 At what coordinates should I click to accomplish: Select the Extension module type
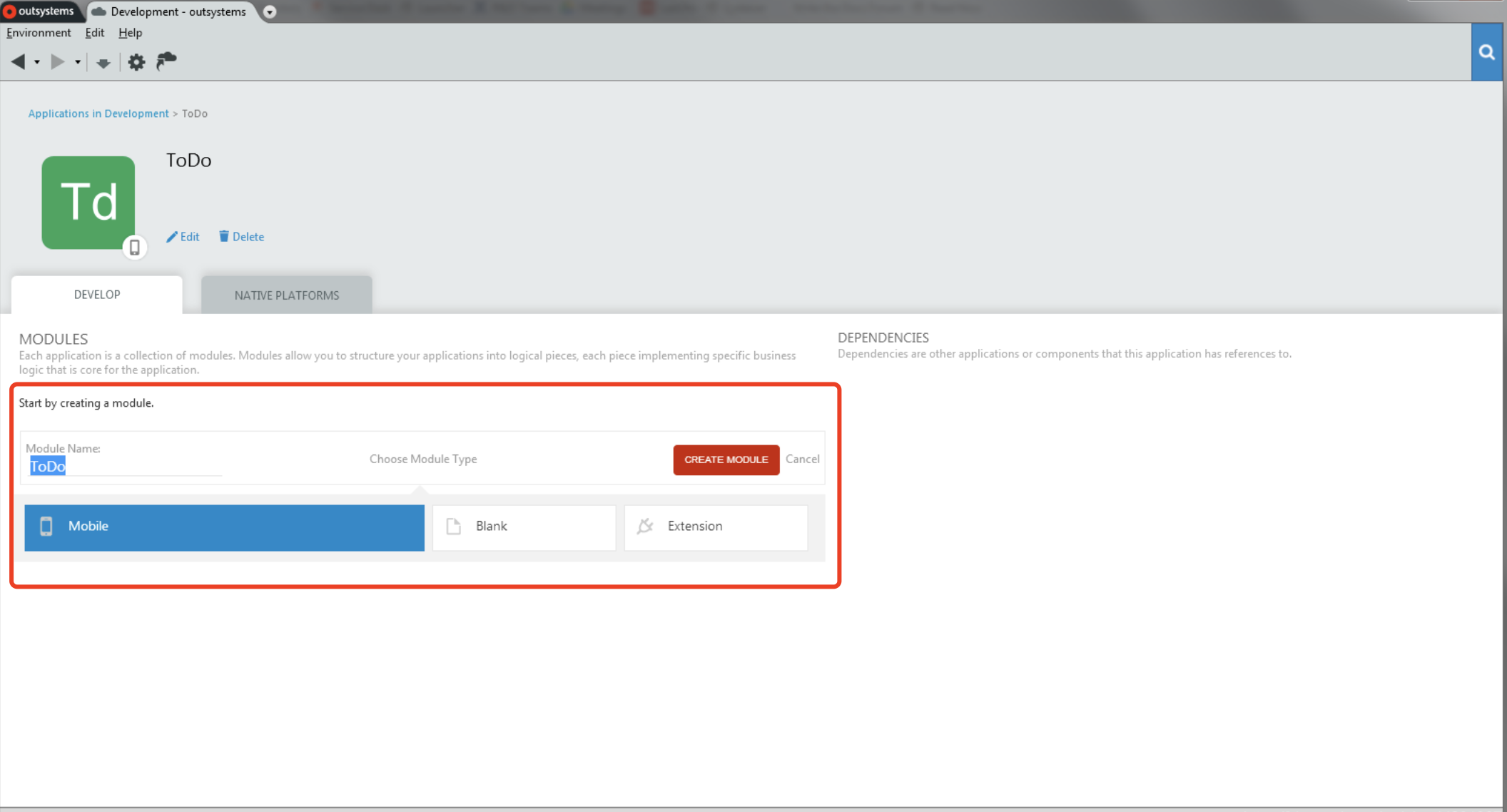715,527
